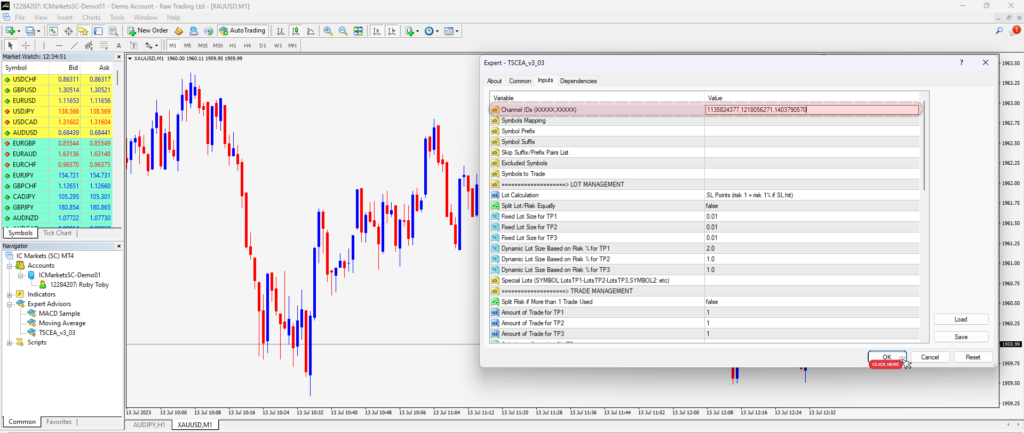The width and height of the screenshot is (1024, 433).
Task: Open the File menu
Action: click(x=20, y=17)
